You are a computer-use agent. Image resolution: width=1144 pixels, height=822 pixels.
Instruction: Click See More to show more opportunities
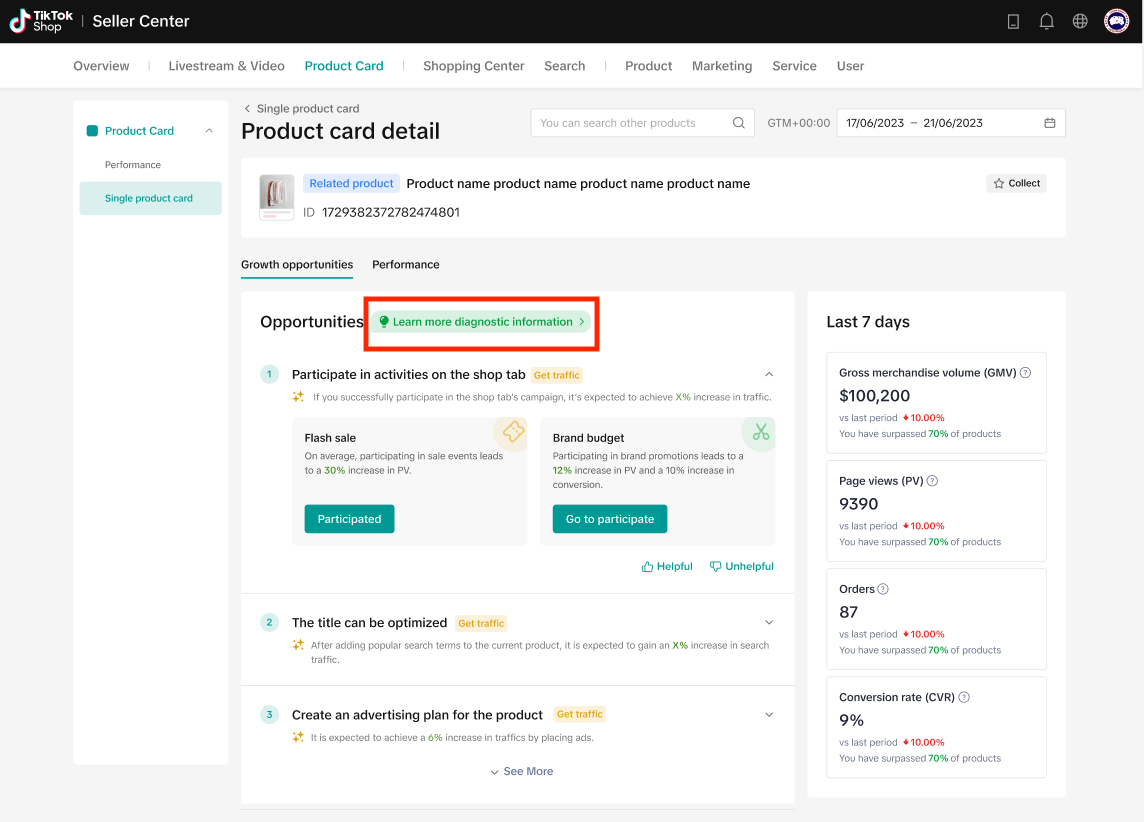[521, 771]
